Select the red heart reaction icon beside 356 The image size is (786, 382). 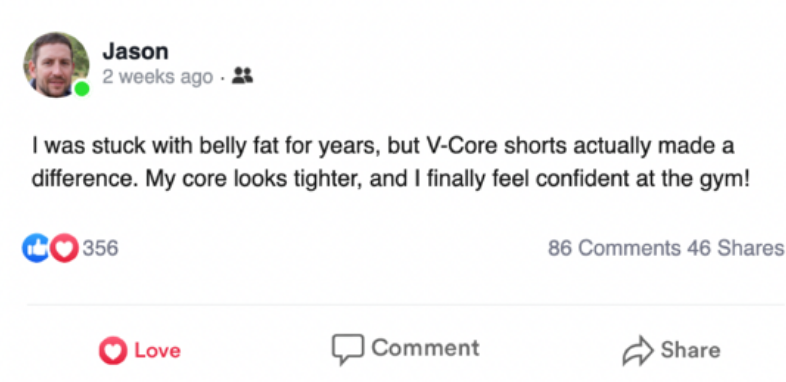coord(64,248)
